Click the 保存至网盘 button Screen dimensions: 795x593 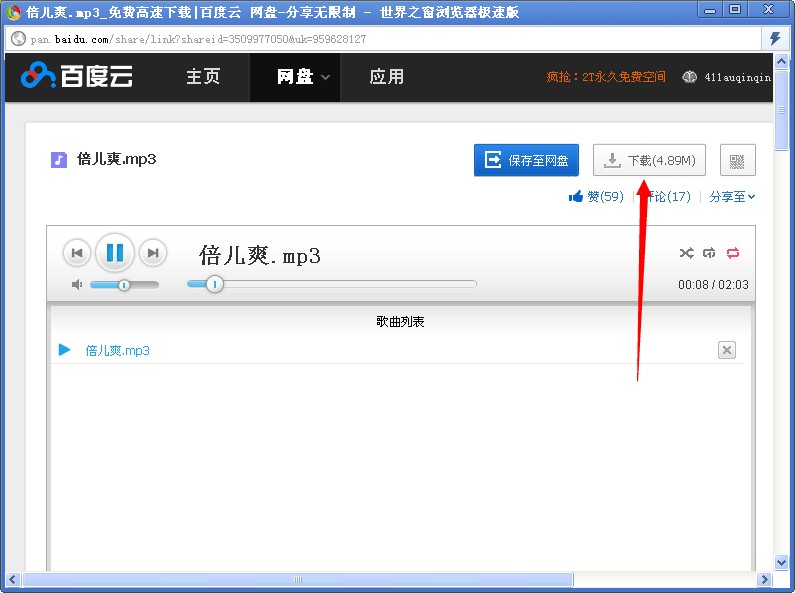point(526,160)
